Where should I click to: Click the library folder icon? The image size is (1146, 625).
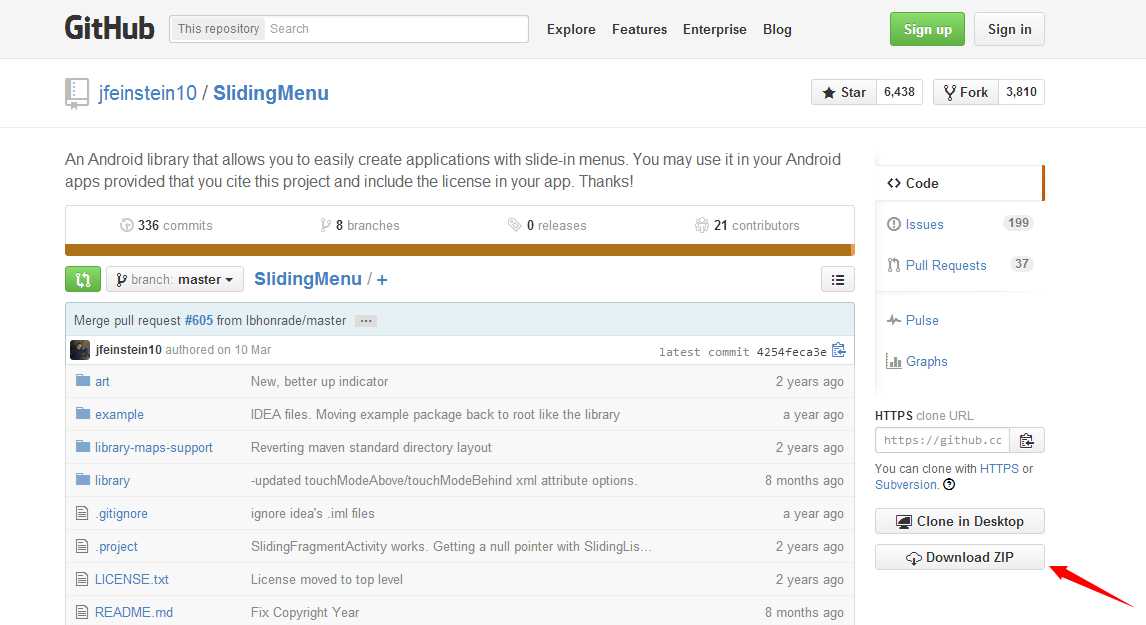pyautogui.click(x=83, y=480)
